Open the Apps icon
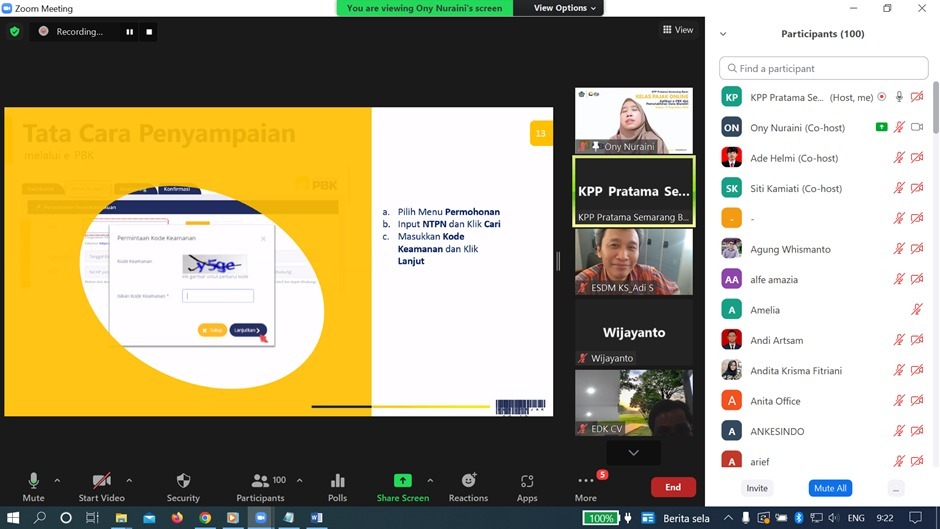 pos(527,481)
